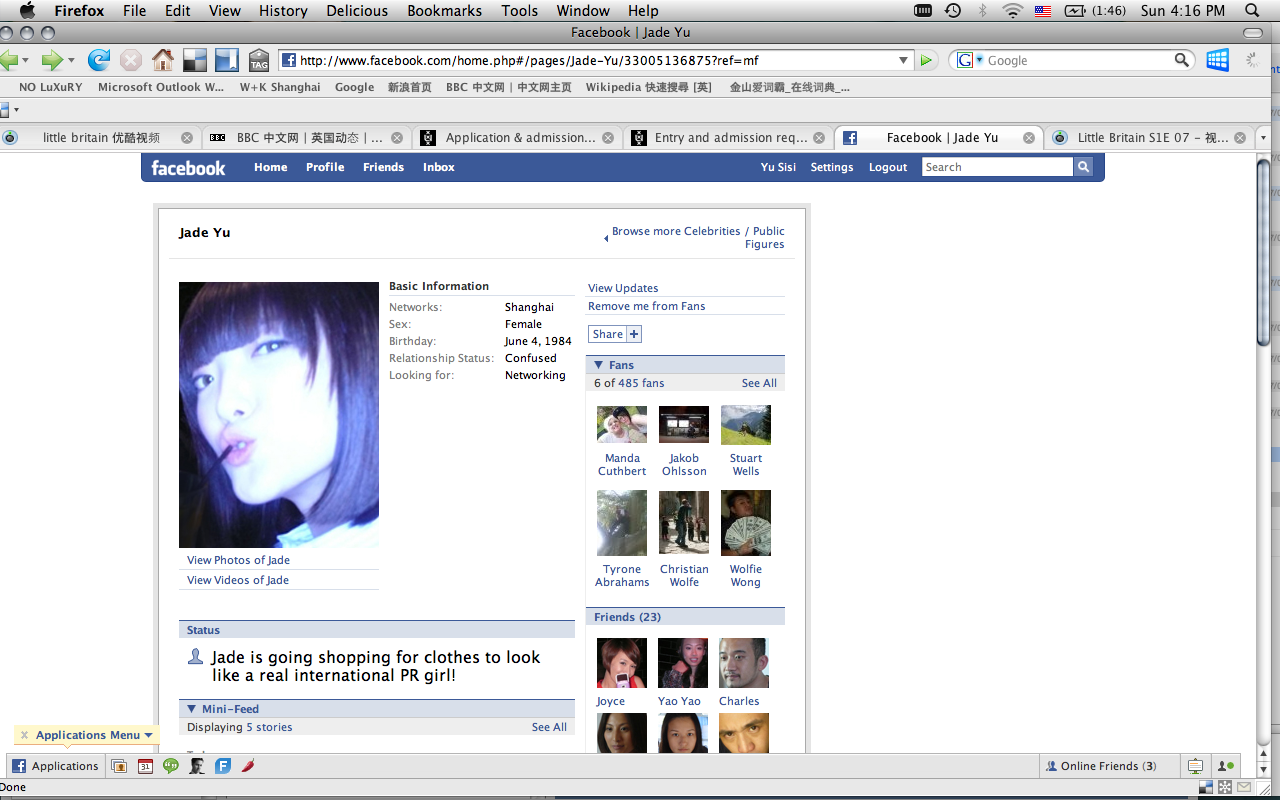Open the URL bar history dropdown
Screen dimensions: 1280x800
pyautogui.click(x=904, y=60)
